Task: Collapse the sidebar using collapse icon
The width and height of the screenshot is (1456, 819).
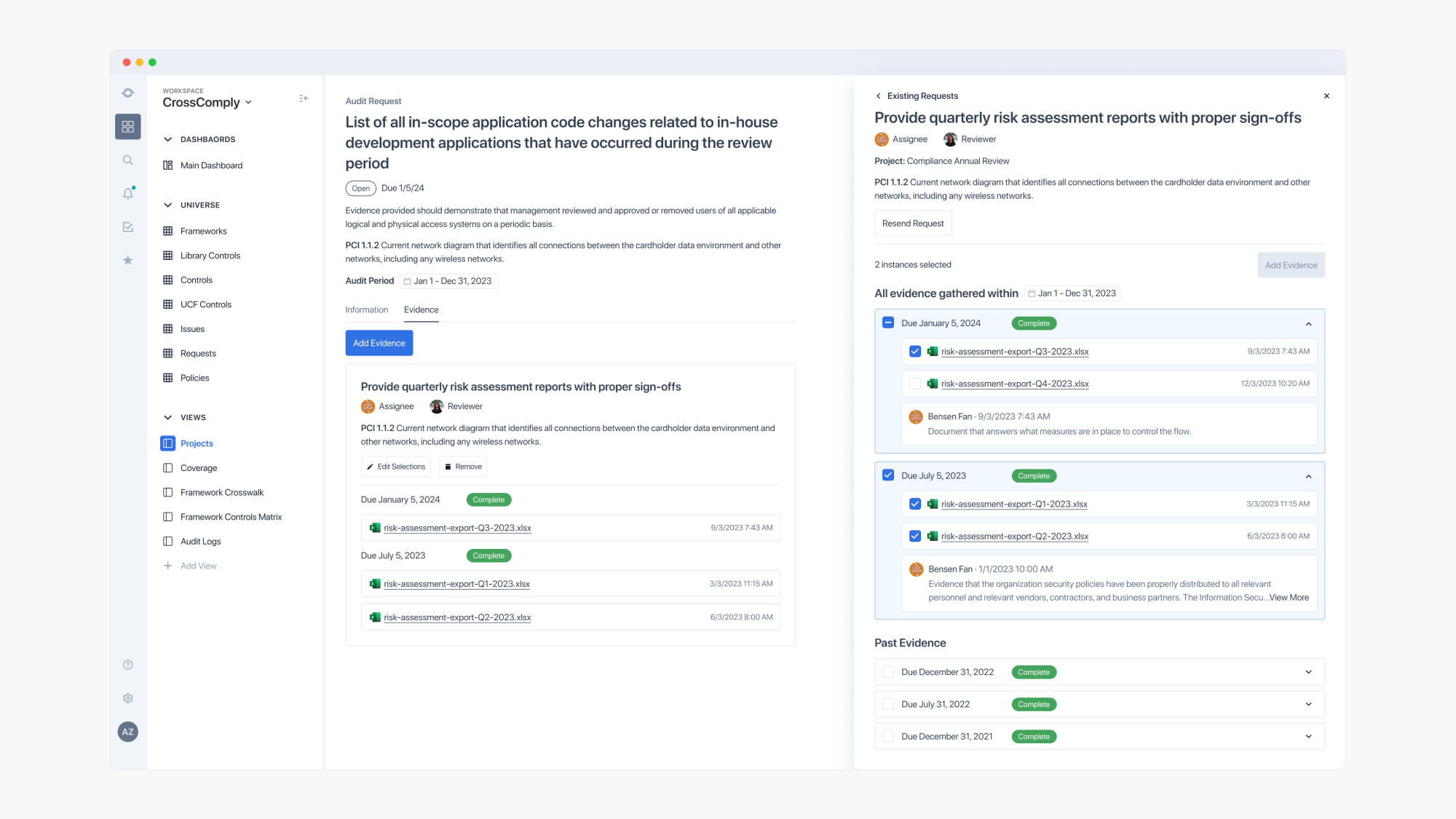Action: coord(304,98)
